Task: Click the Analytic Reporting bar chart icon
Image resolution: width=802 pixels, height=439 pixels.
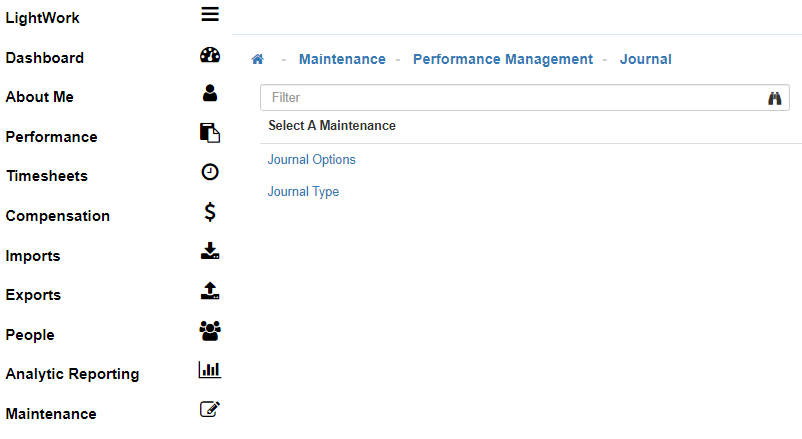Action: [209, 370]
